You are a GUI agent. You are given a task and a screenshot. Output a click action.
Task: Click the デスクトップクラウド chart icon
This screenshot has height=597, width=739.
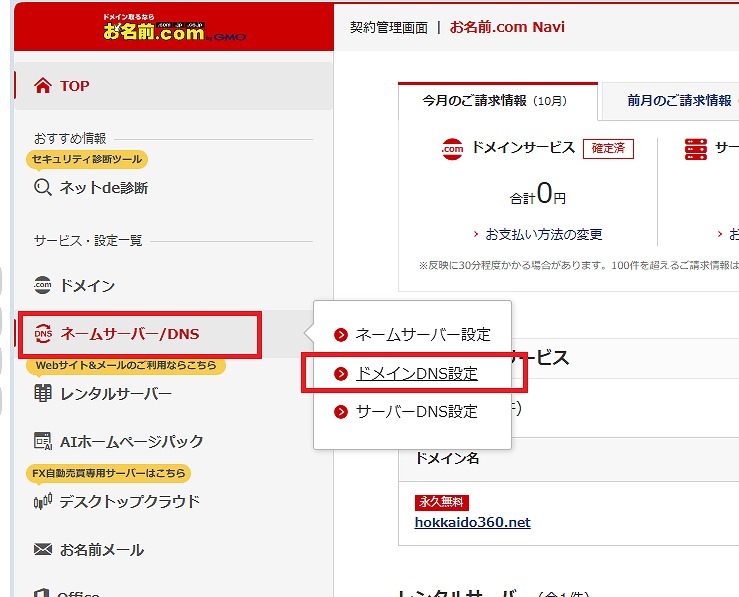tap(43, 501)
